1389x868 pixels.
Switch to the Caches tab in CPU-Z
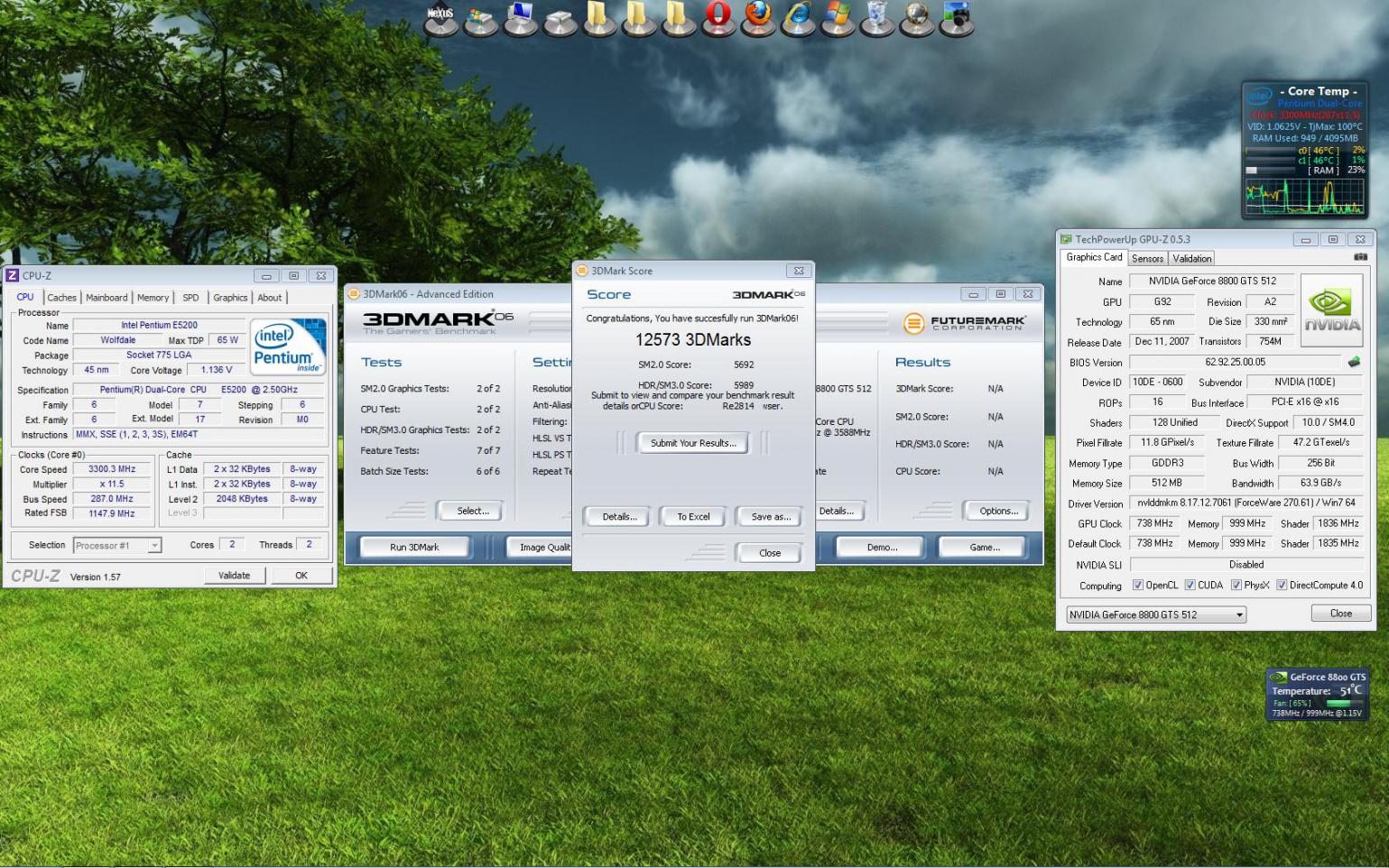[x=61, y=298]
